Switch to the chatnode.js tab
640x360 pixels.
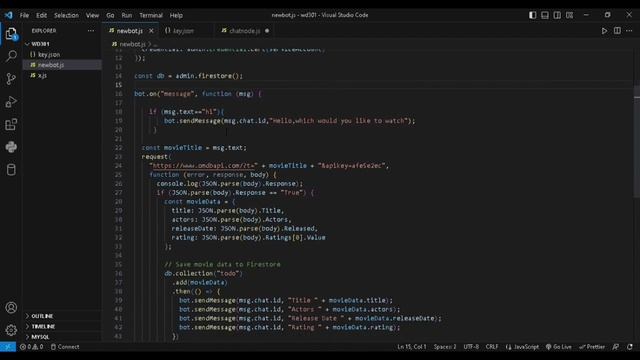tap(244, 31)
